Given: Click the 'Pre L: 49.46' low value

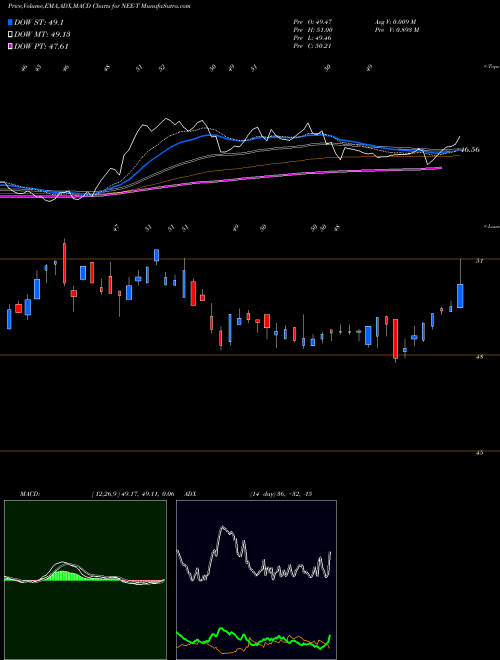Looking at the screenshot, I should click(x=313, y=37).
